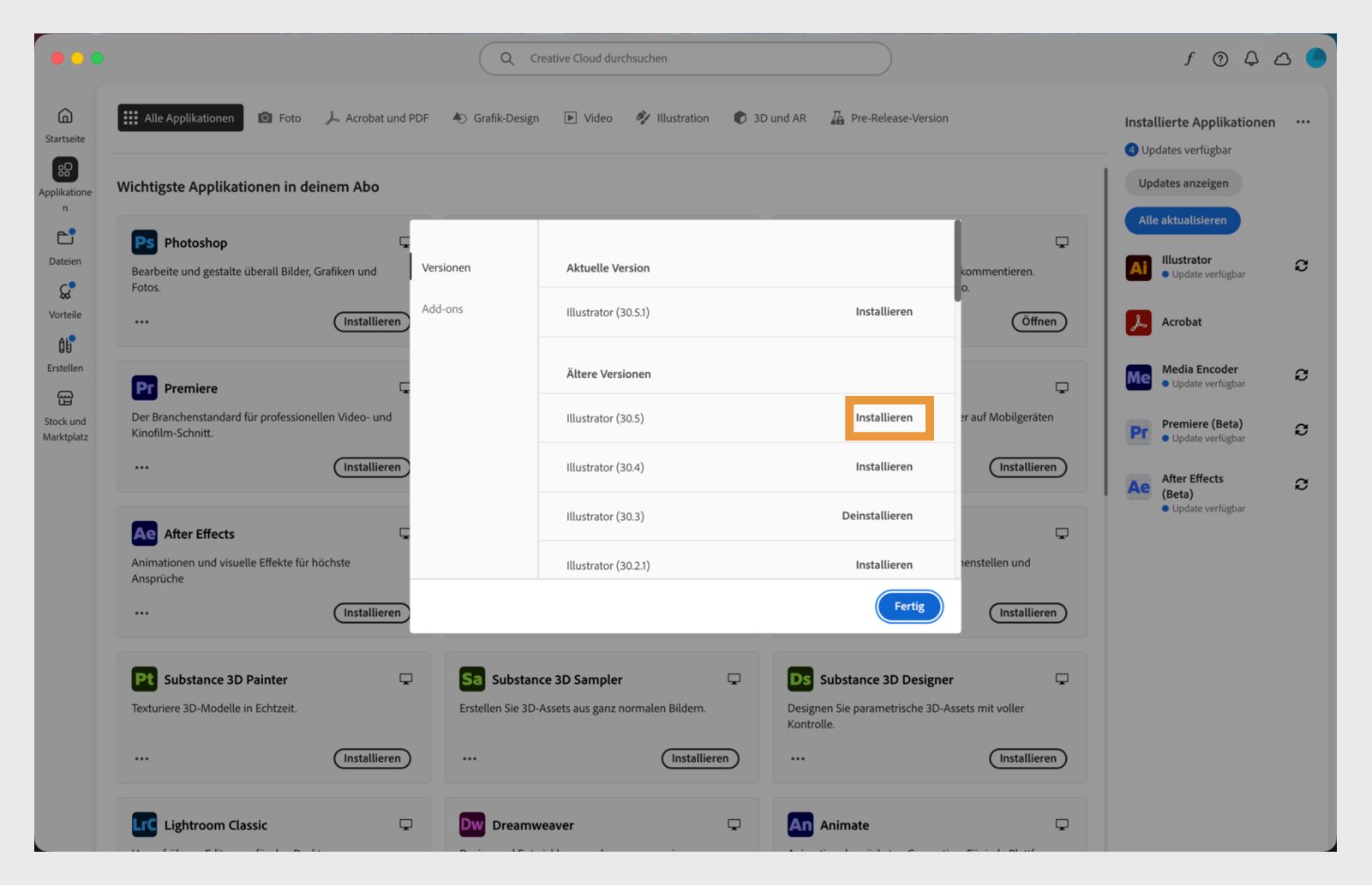Click Updates anzeigen button
Screen dimensions: 1372x886
click(1183, 183)
